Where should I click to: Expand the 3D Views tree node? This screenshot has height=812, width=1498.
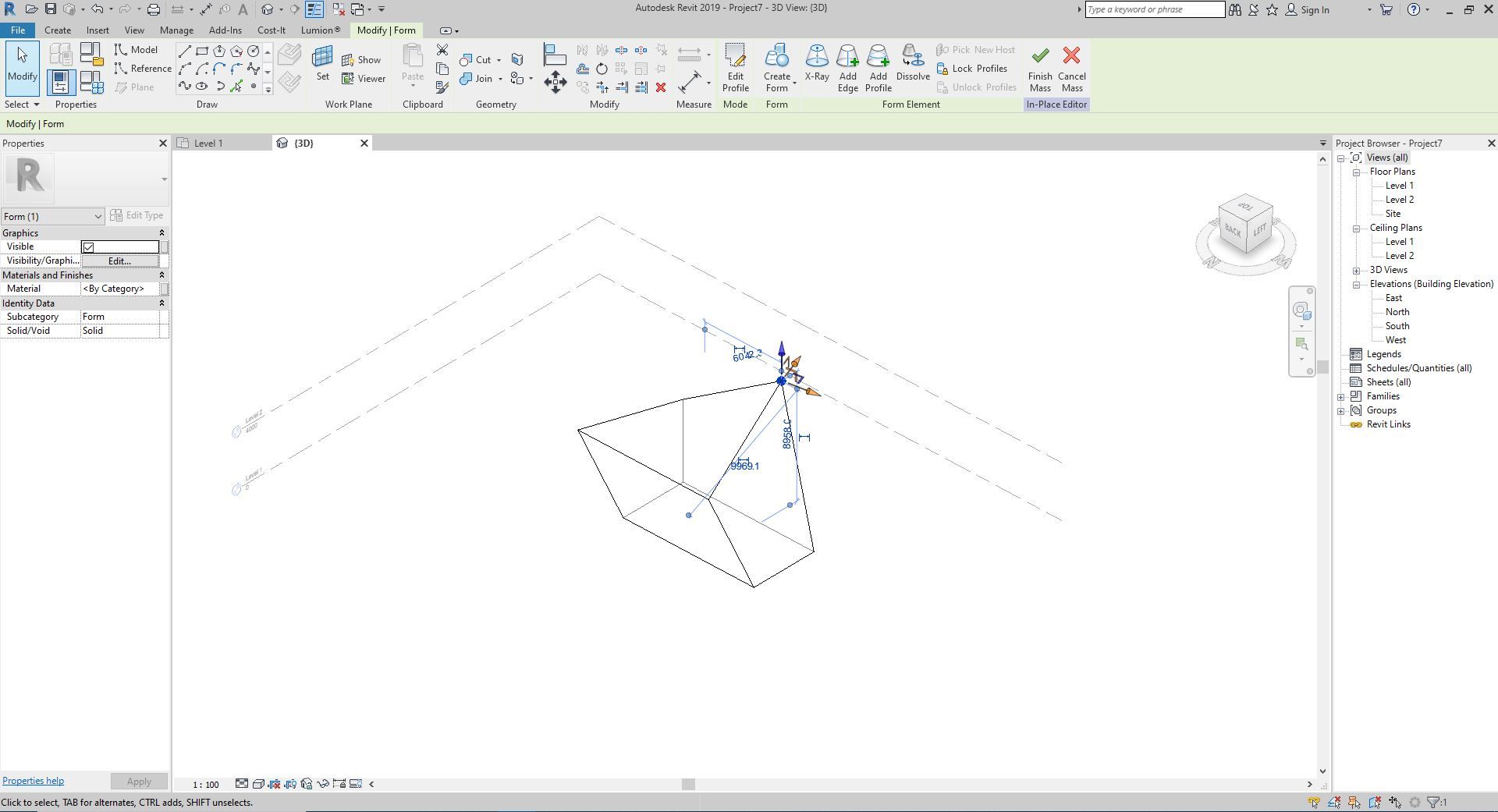(1357, 271)
